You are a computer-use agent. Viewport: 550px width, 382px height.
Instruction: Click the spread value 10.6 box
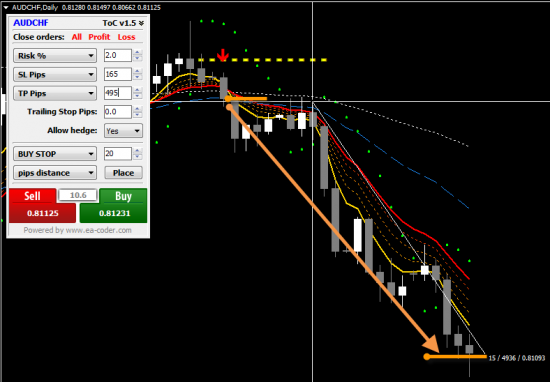(x=78, y=195)
